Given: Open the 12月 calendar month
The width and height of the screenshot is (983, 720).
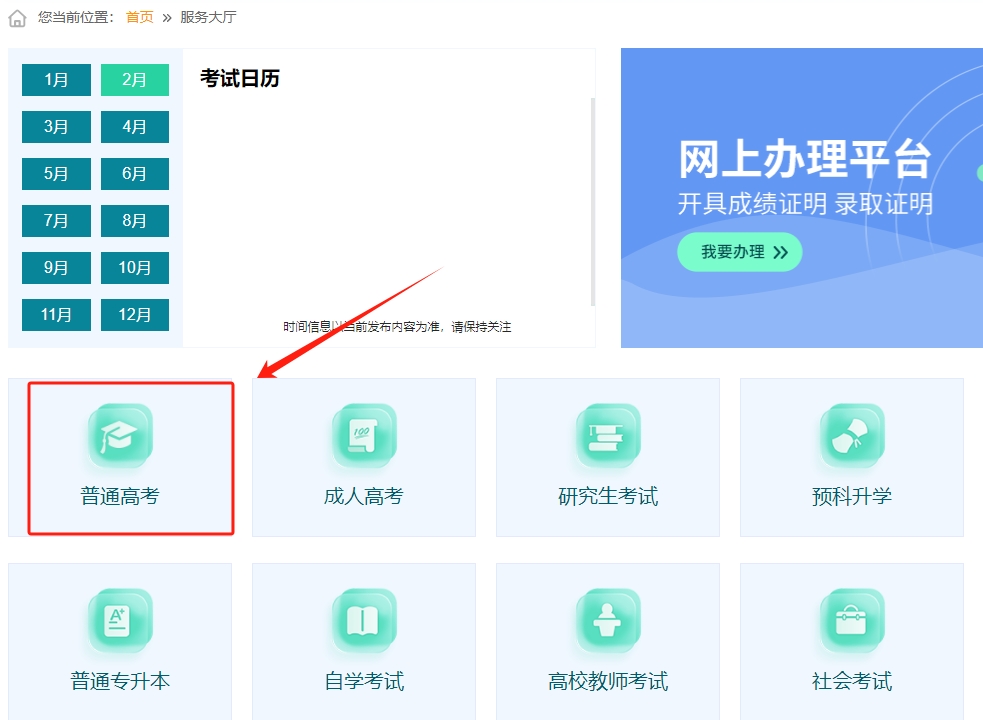Looking at the screenshot, I should click(x=135, y=315).
